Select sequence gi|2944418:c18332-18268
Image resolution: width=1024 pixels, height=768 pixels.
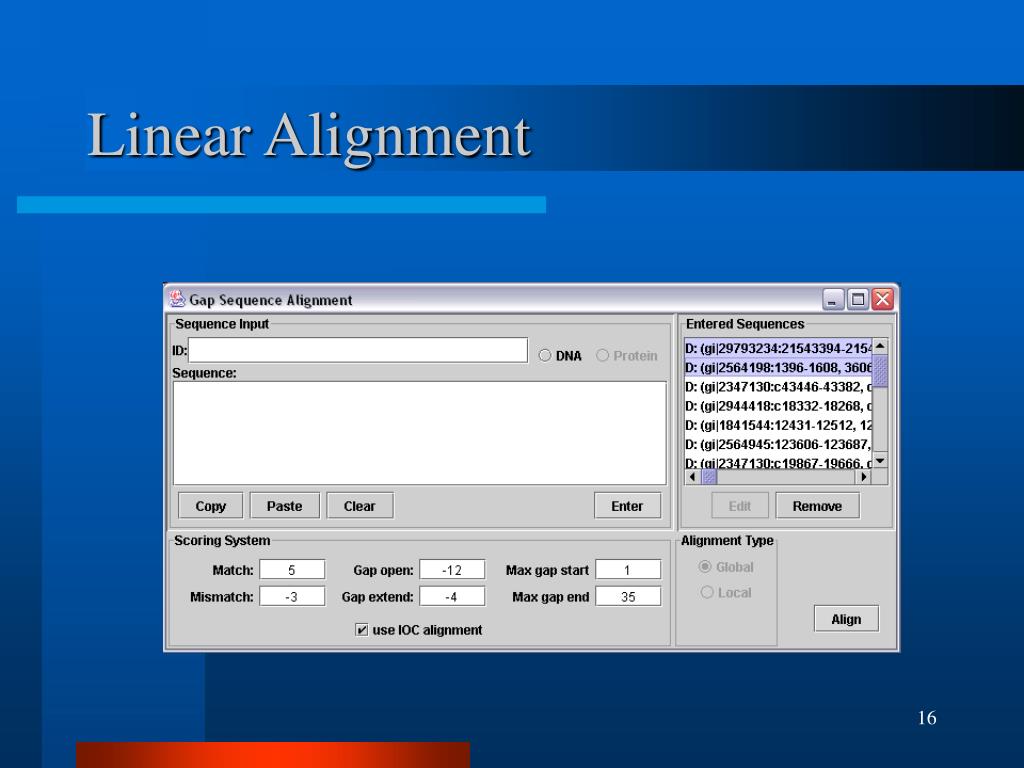pos(778,406)
